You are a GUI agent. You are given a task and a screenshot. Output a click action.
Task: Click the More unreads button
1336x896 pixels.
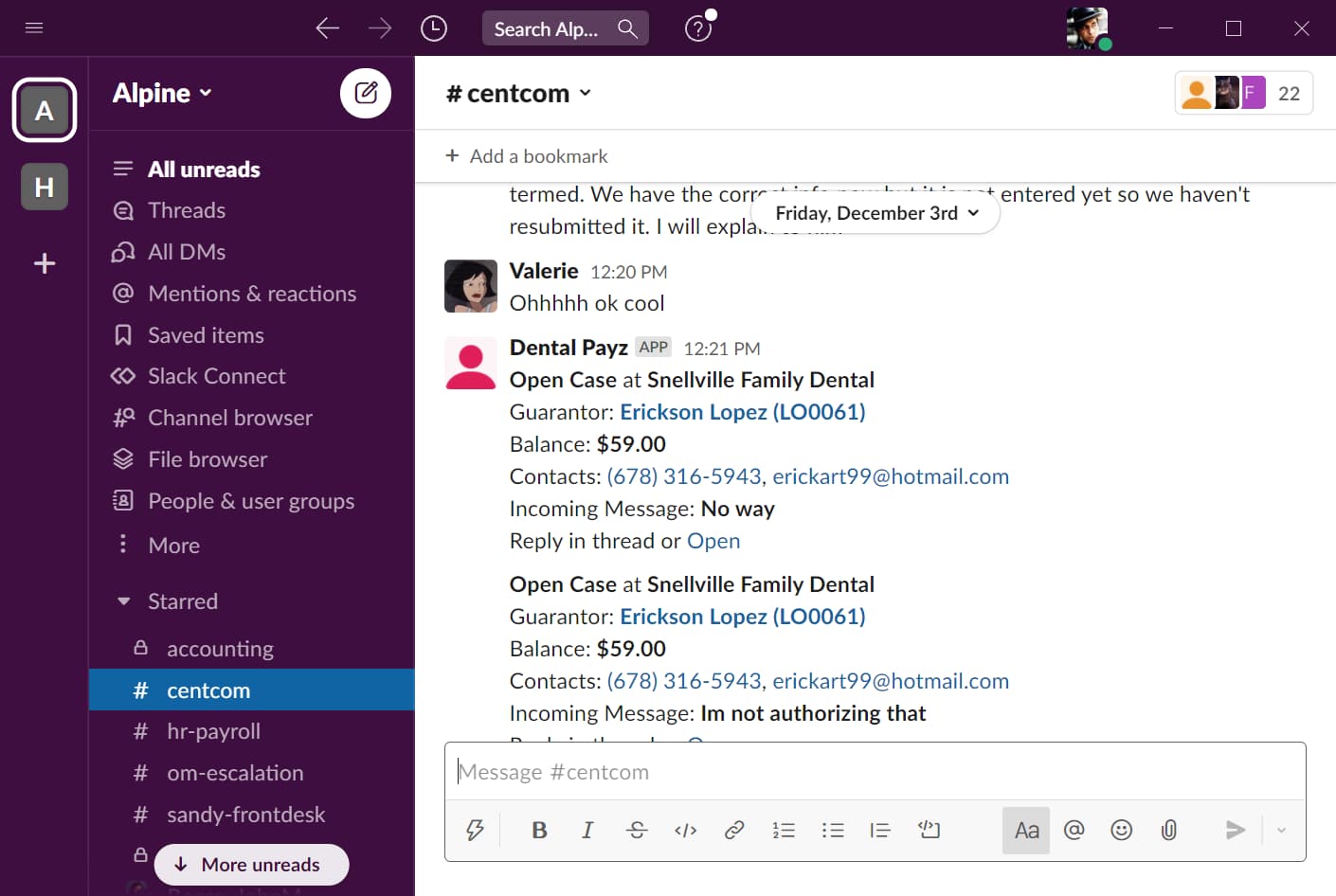pos(251,865)
